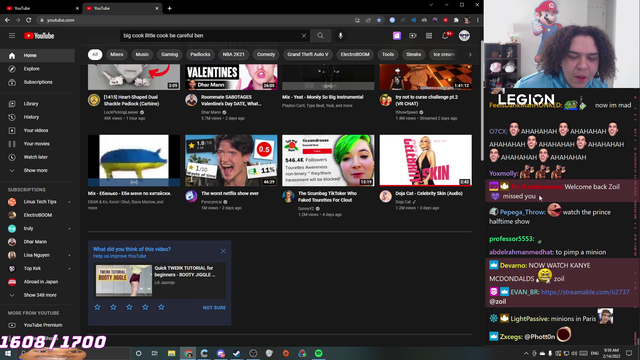The width and height of the screenshot is (640, 360).
Task: Open the YouTube apps grid
Action: pyautogui.click(x=429, y=36)
